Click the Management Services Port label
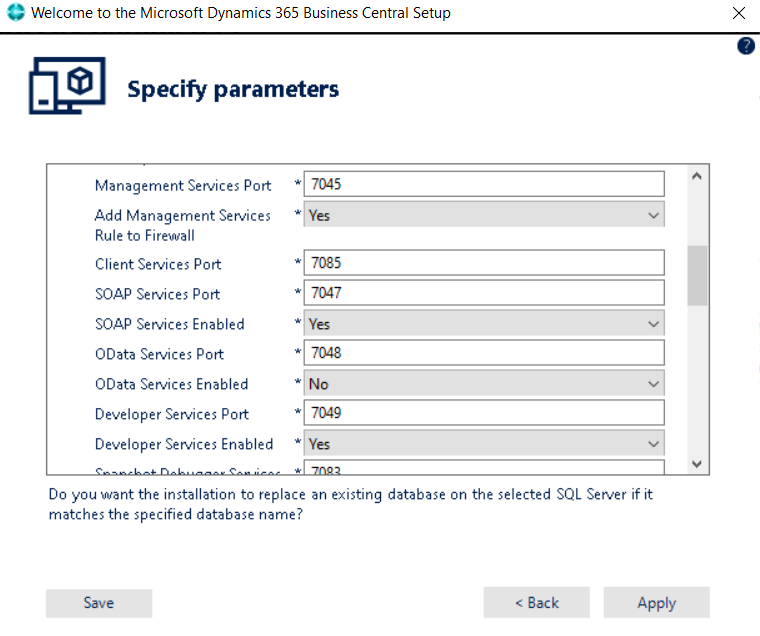 click(183, 186)
